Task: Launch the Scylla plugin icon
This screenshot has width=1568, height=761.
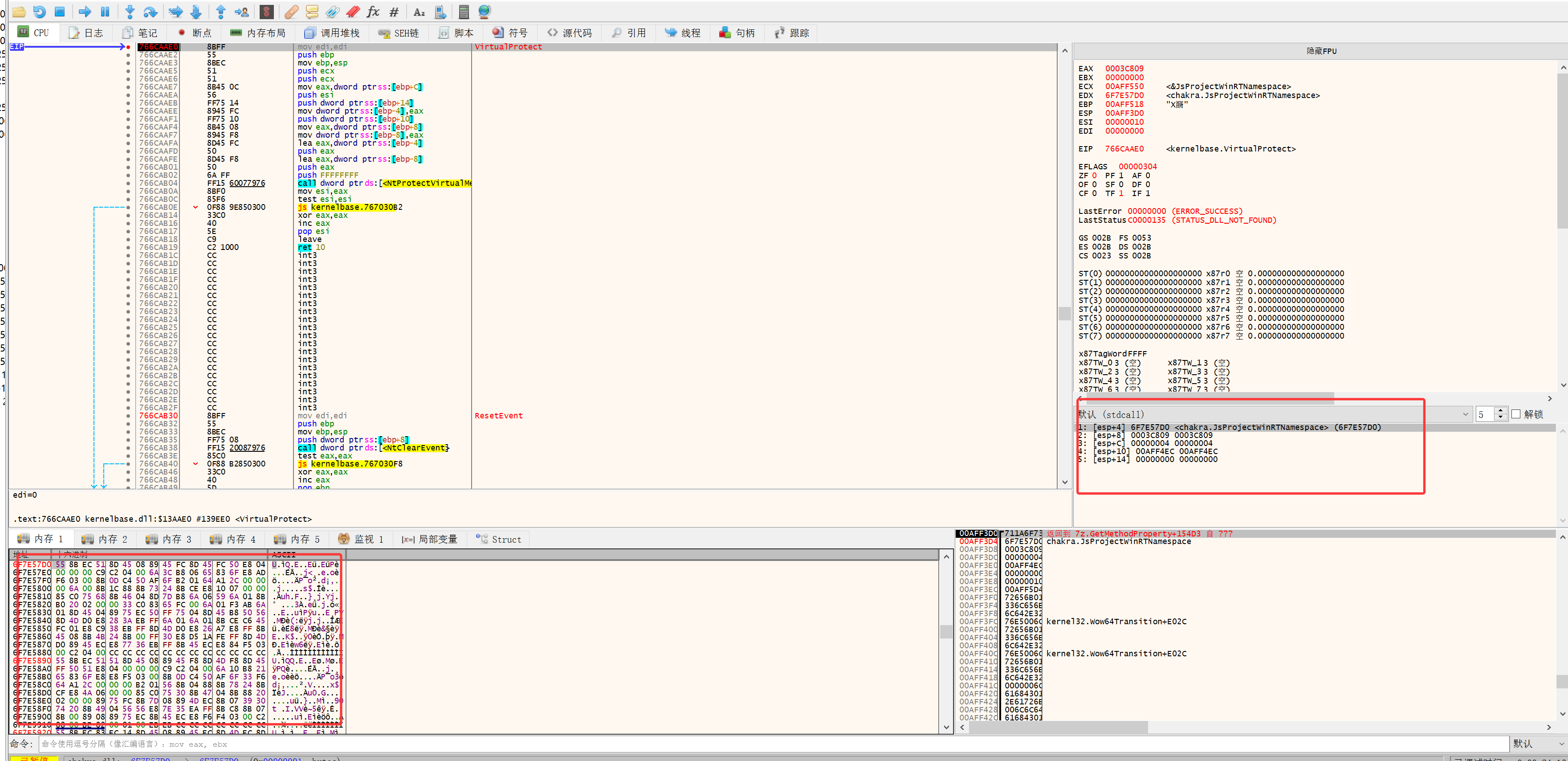Action: (x=266, y=12)
